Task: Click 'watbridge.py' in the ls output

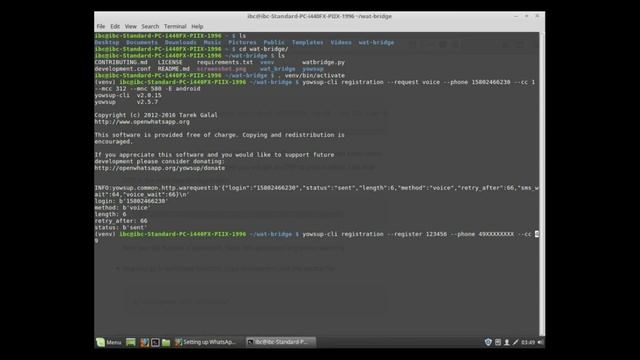Action: click(x=323, y=62)
